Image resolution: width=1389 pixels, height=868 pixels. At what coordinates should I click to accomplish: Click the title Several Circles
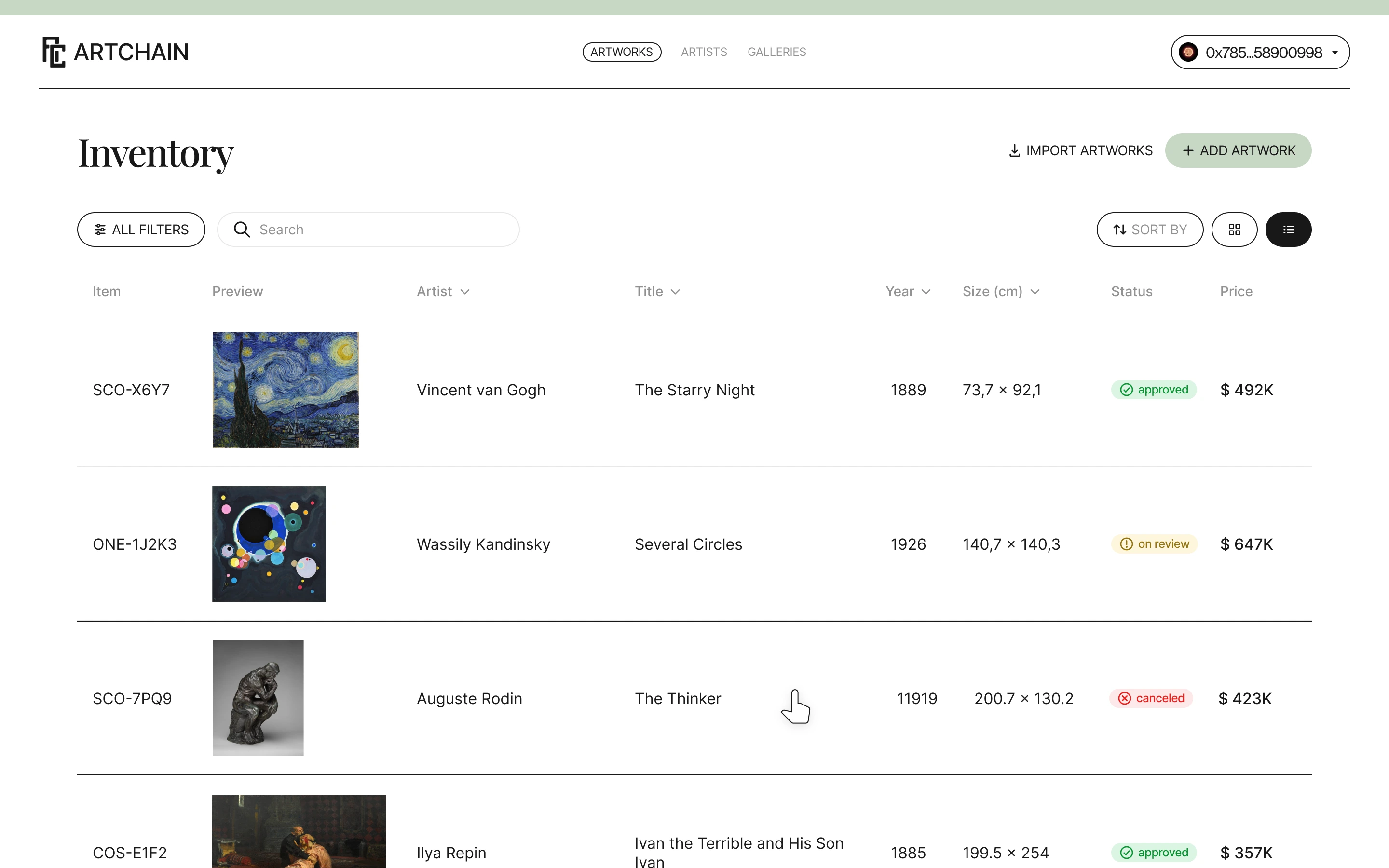688,544
